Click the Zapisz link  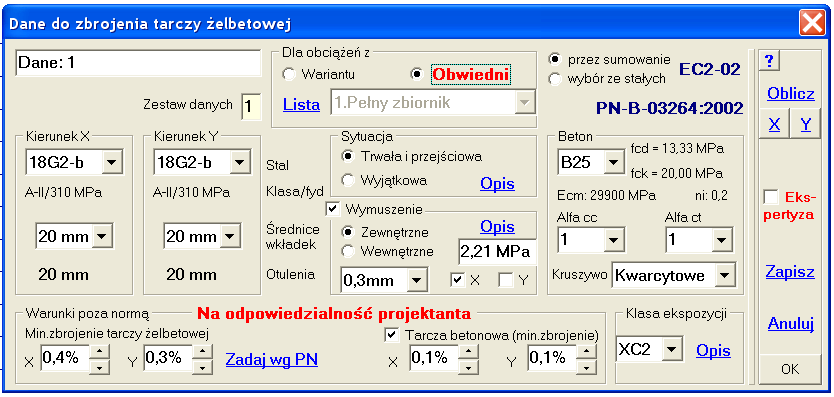click(x=790, y=271)
